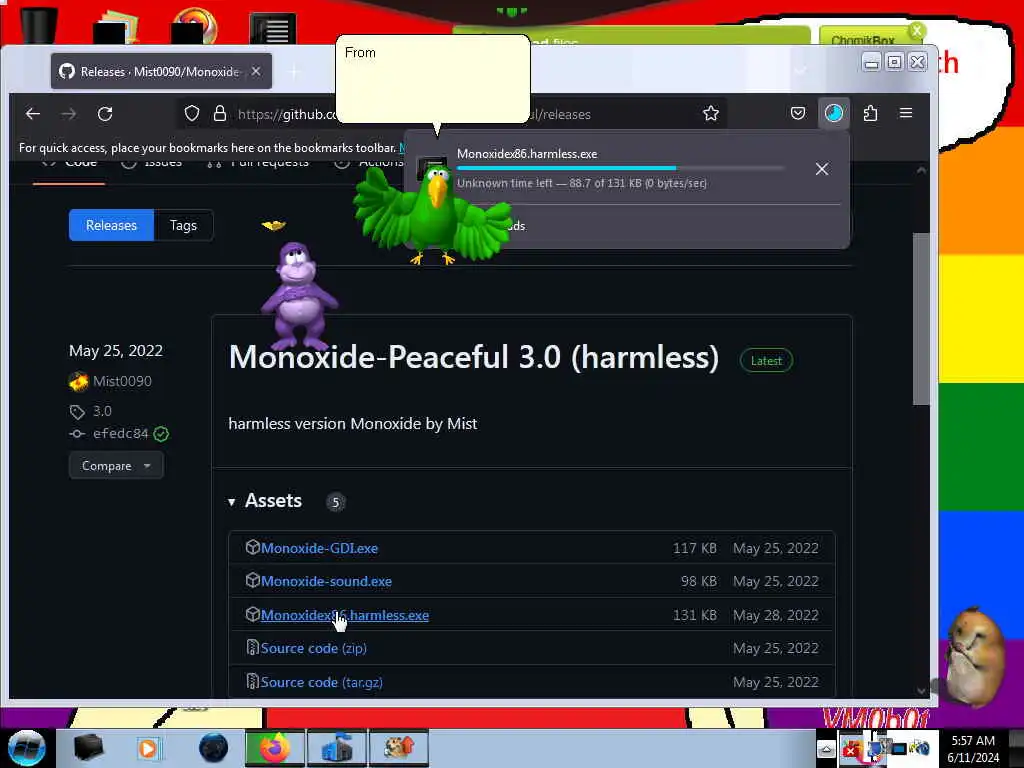Close the ChomikBox notification popup
The height and width of the screenshot is (768, 1024).
(x=917, y=31)
